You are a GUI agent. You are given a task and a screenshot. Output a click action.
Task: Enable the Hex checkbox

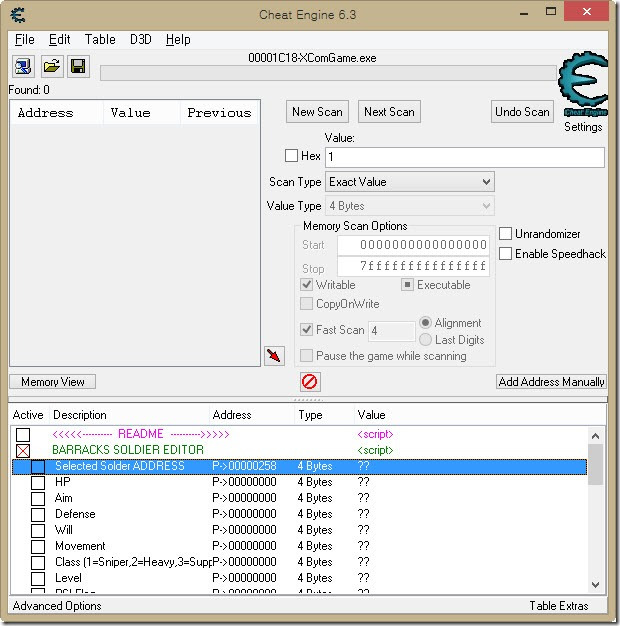click(291, 155)
